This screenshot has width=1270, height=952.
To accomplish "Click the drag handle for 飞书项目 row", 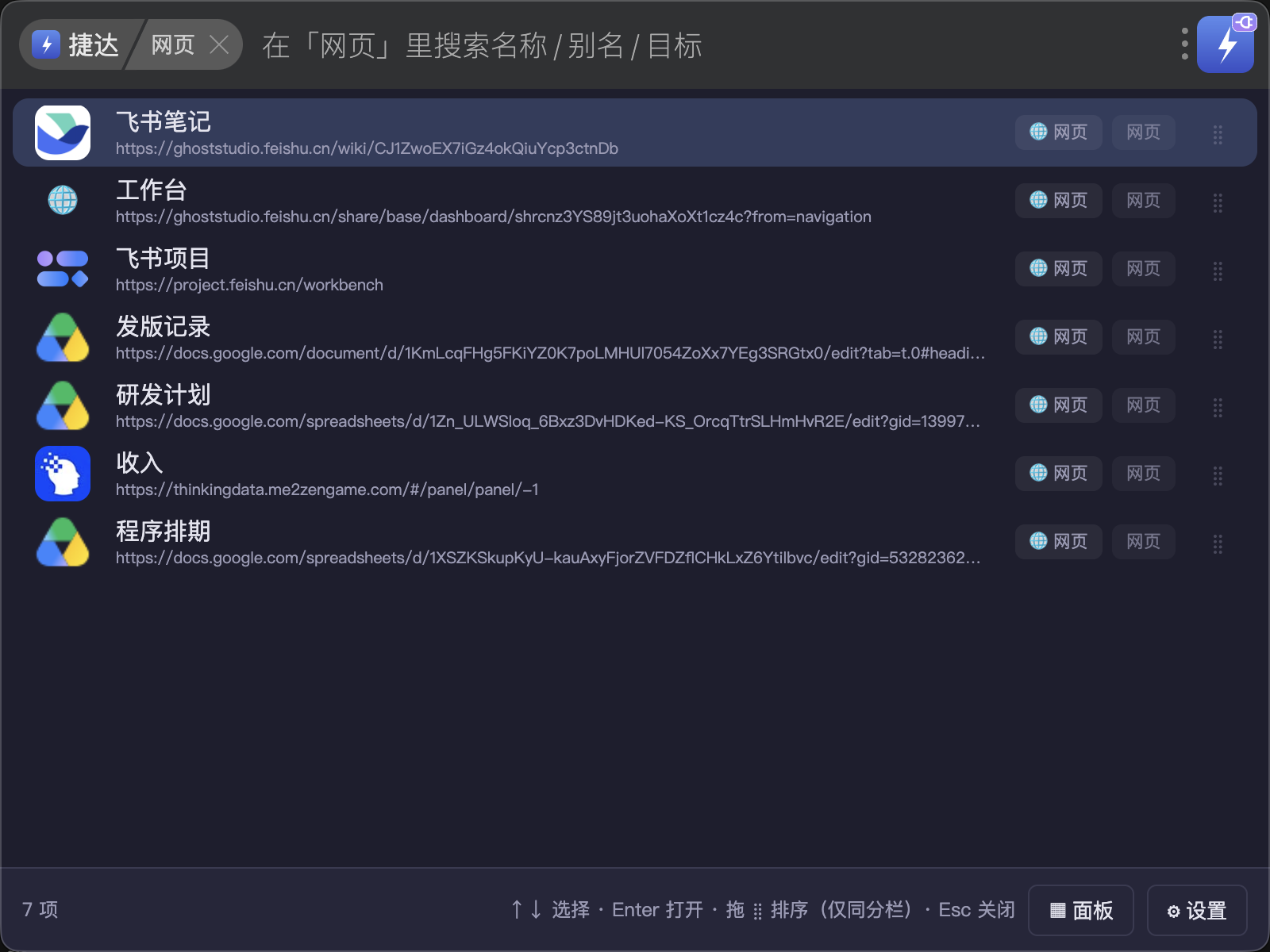I will point(1218,271).
